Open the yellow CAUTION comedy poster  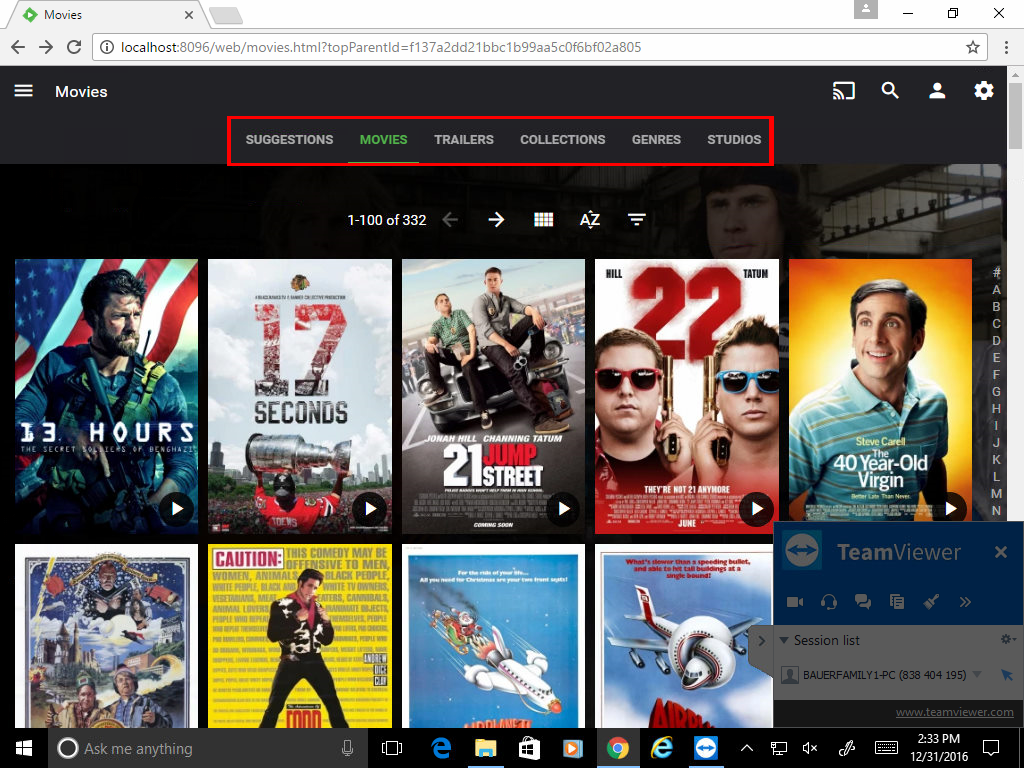pos(300,635)
